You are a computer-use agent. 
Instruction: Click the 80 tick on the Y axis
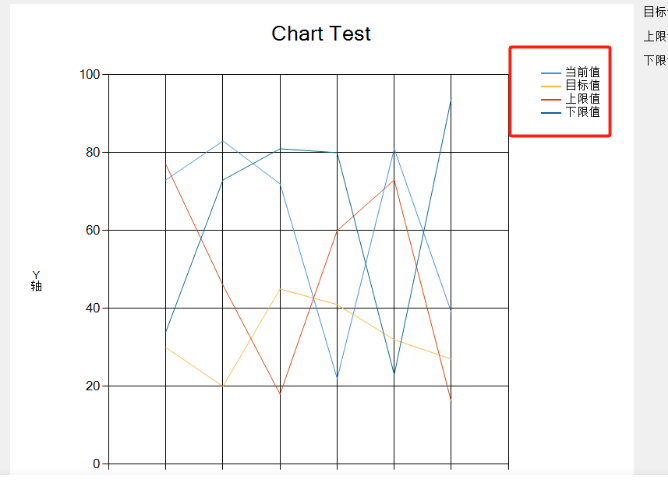pyautogui.click(x=93, y=152)
